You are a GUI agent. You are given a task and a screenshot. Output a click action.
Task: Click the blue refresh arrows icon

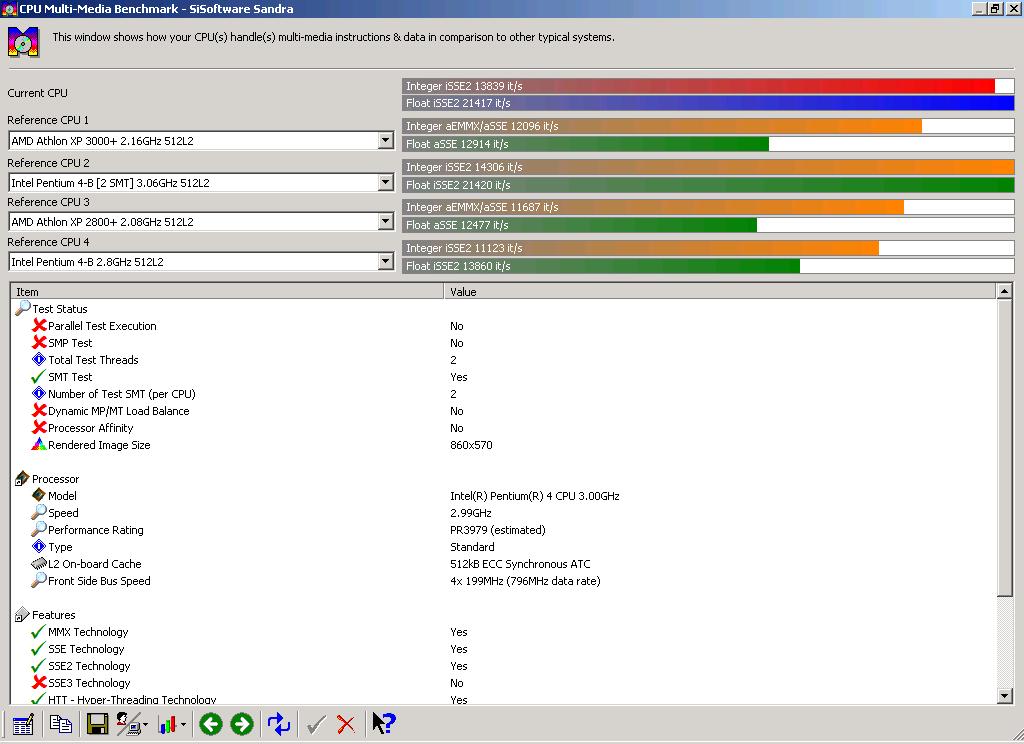click(279, 724)
